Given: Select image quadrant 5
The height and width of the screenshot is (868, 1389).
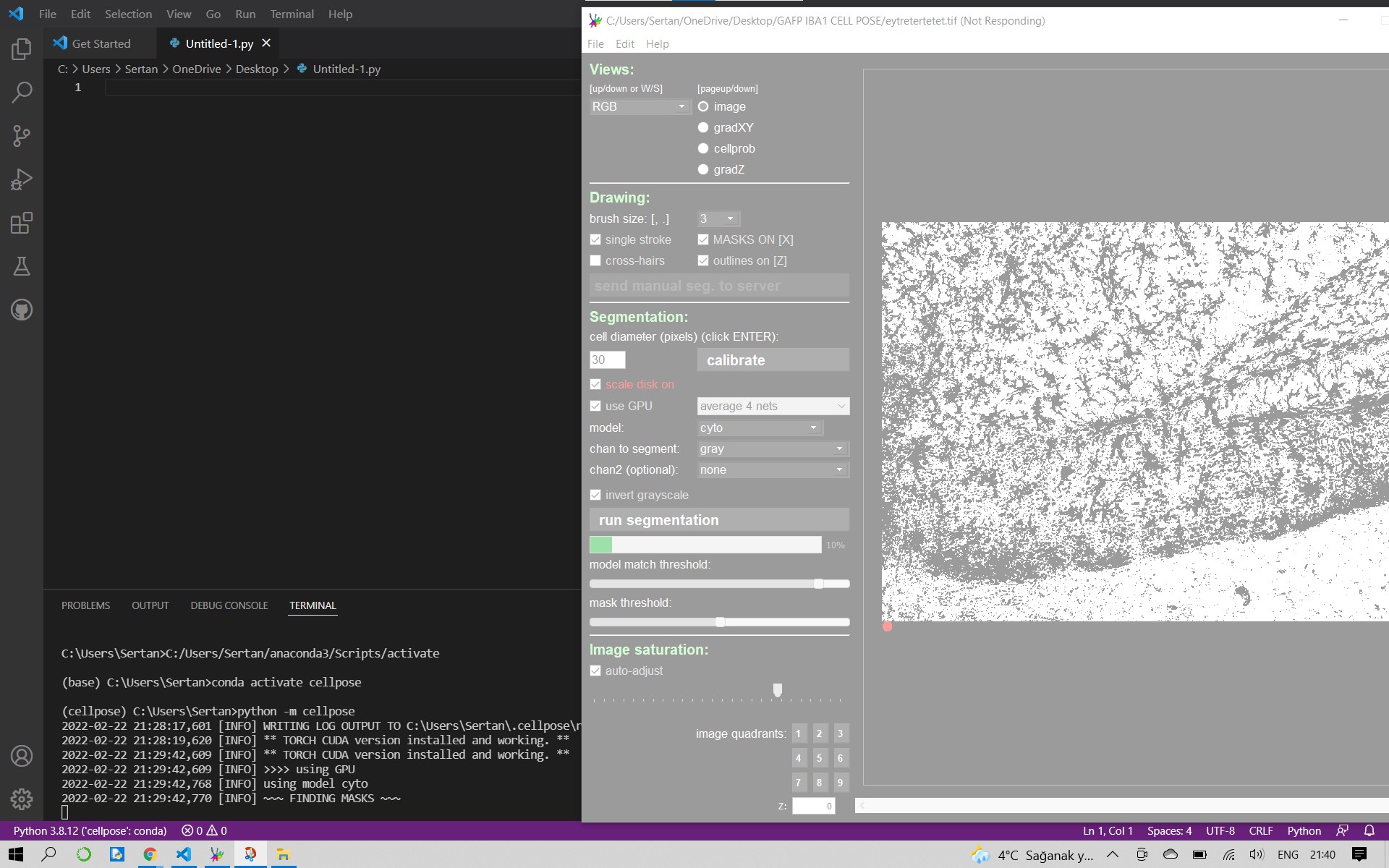Looking at the screenshot, I should tap(819, 758).
